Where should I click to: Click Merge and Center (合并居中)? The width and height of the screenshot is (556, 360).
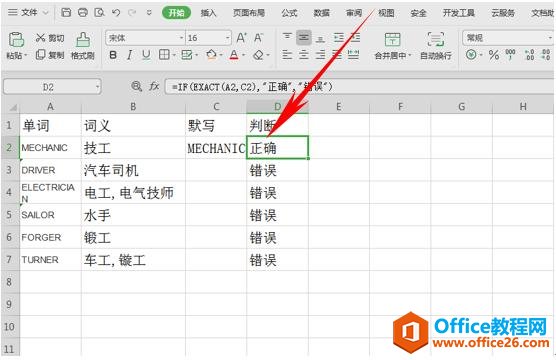(x=393, y=46)
